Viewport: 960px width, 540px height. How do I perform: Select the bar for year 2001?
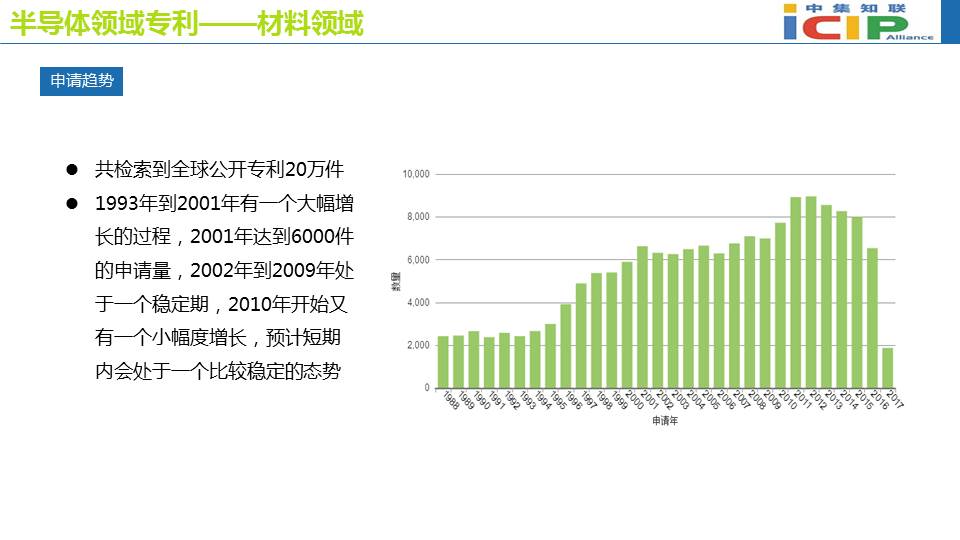(642, 317)
